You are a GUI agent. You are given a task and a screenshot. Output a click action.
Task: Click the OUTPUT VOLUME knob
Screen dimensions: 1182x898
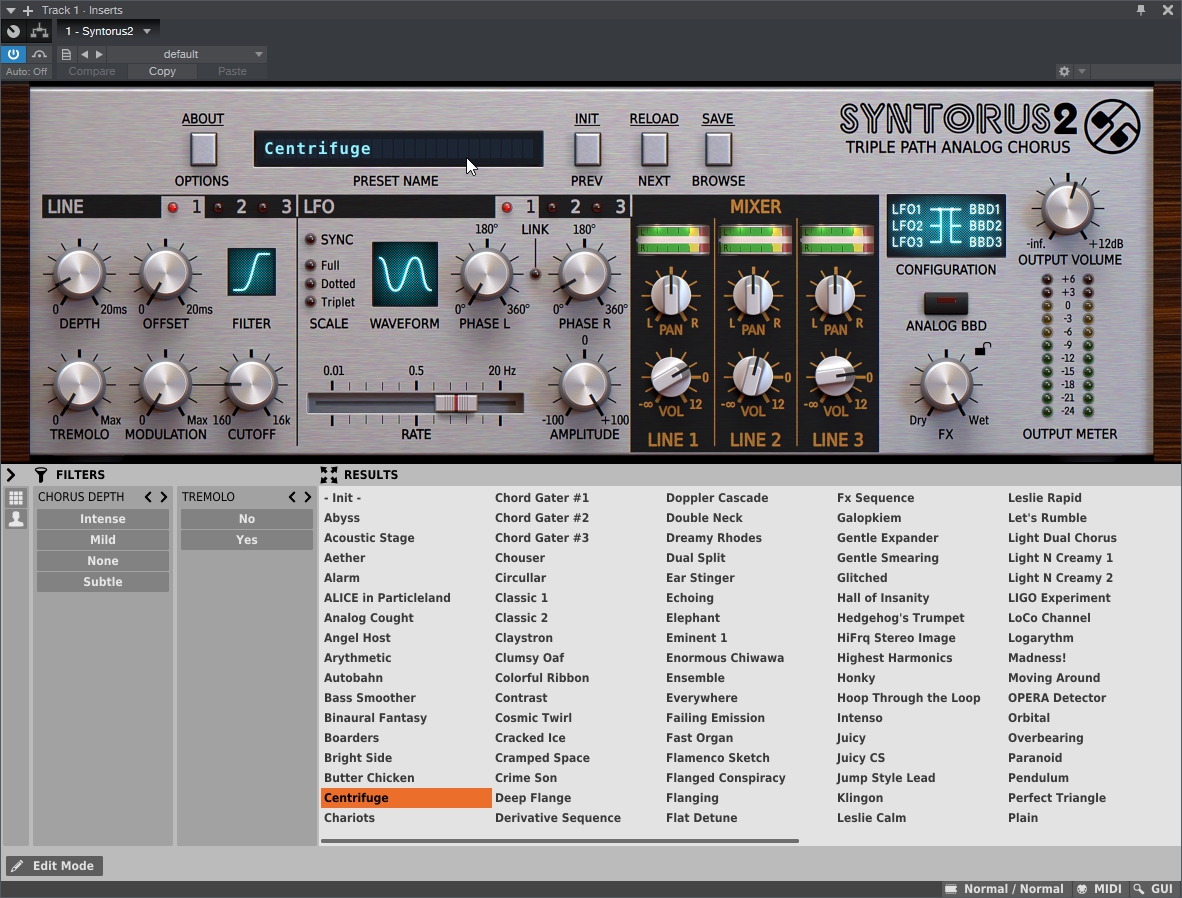tap(1067, 207)
